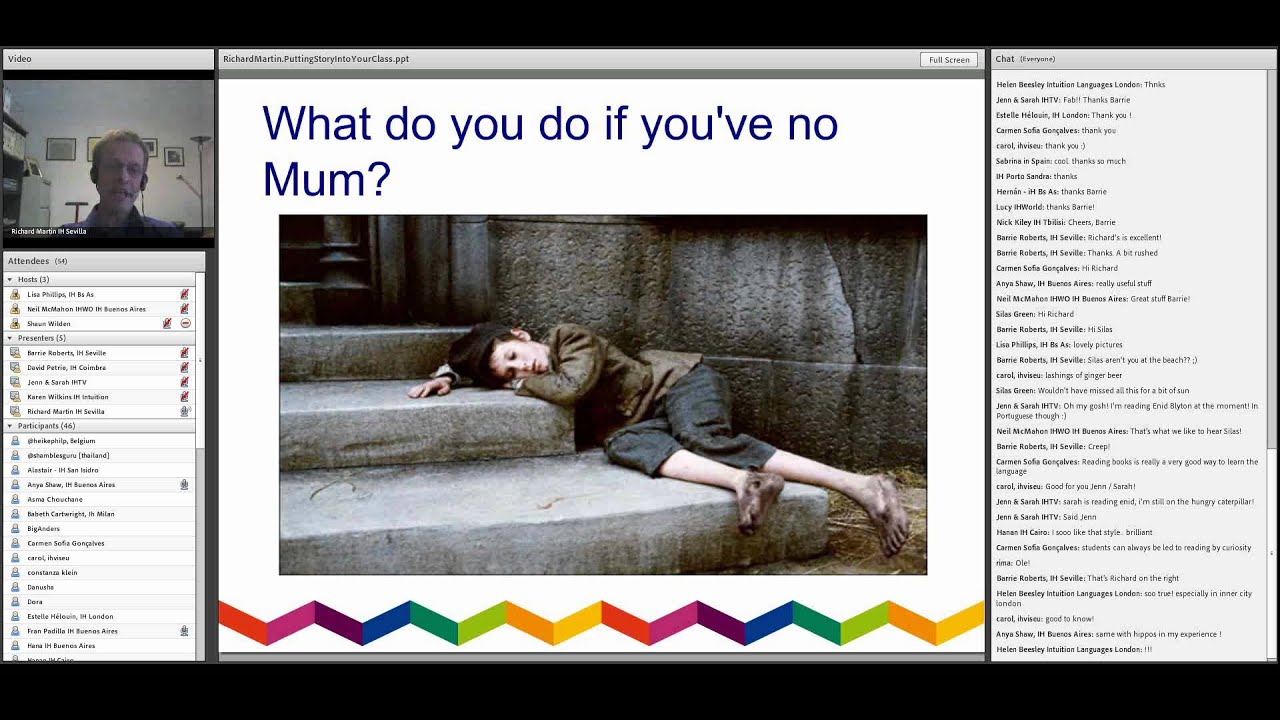The height and width of the screenshot is (720, 1280).
Task: Click the muted microphone icon beside Jenn & Sarah IHTV
Action: point(184,382)
